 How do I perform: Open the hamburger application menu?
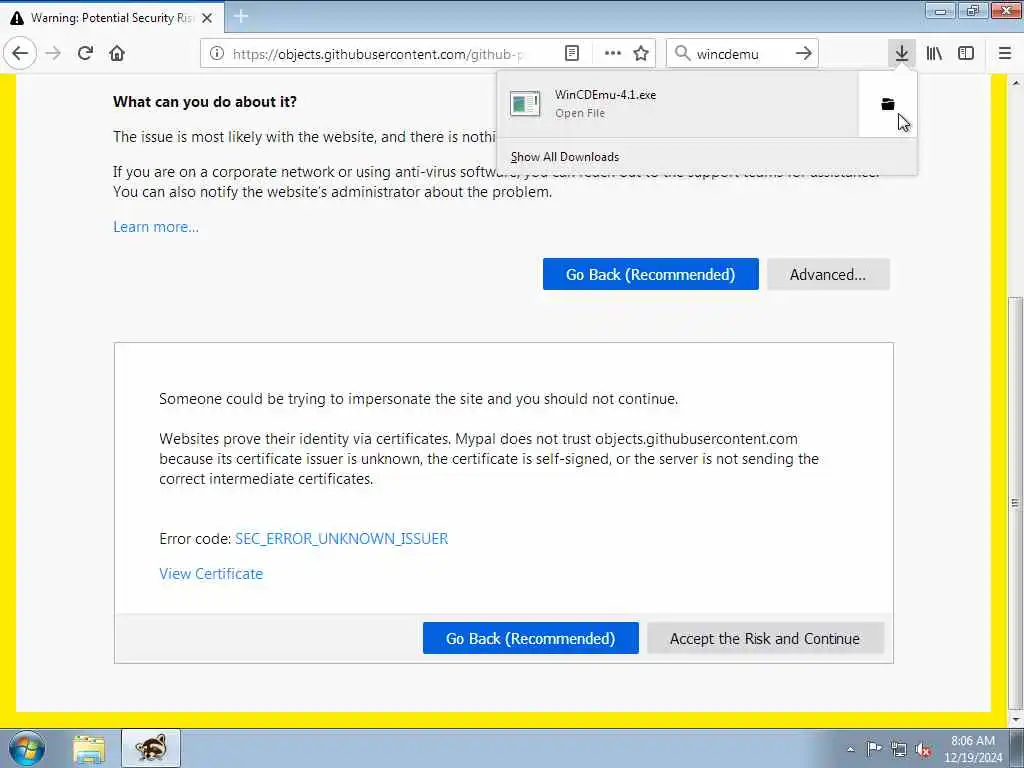(x=1005, y=54)
